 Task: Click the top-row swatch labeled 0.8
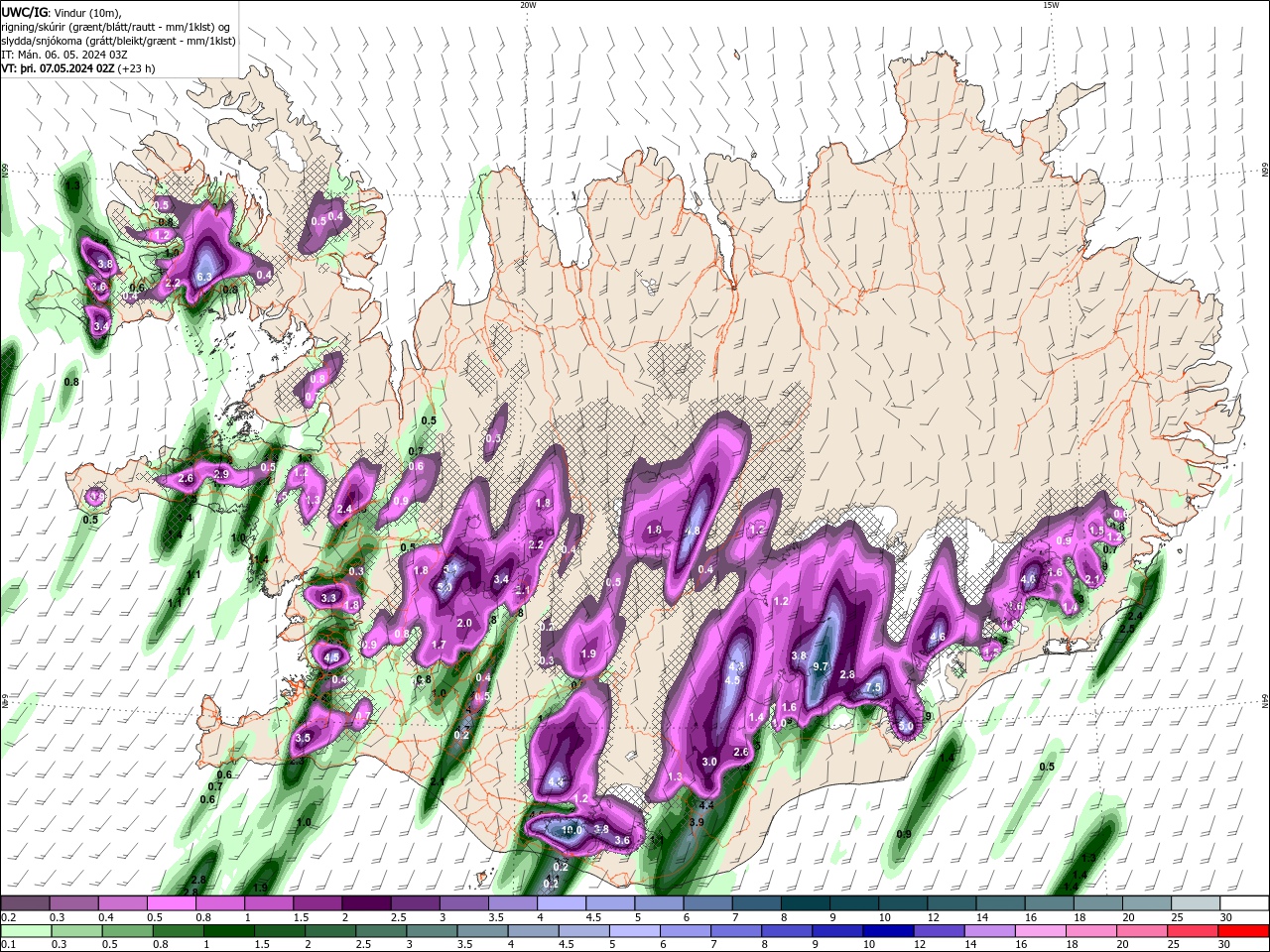[220, 903]
